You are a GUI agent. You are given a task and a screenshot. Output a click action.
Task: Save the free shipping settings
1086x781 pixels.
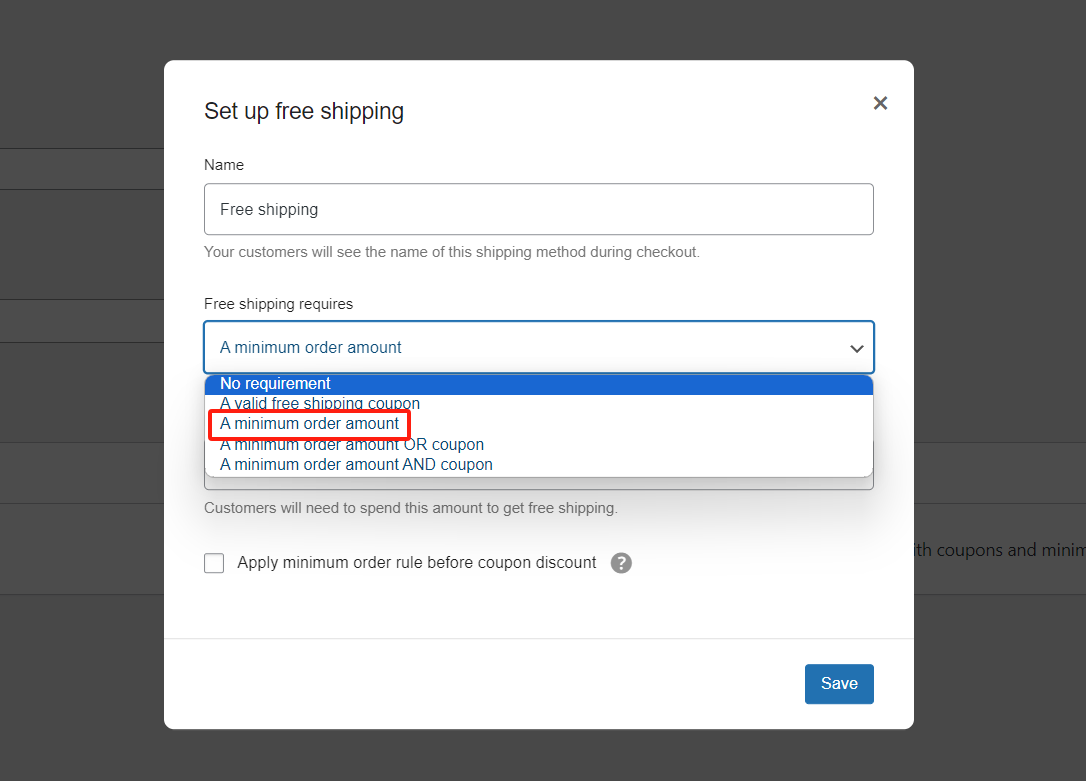pos(839,684)
